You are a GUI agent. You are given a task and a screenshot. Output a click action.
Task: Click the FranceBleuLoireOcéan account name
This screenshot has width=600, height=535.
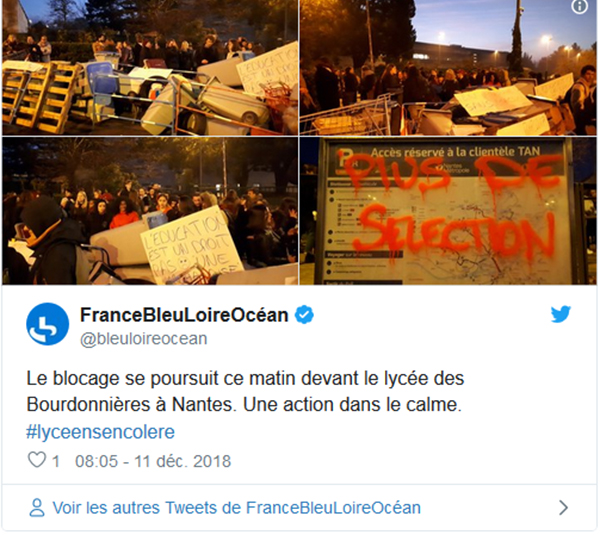(x=184, y=315)
